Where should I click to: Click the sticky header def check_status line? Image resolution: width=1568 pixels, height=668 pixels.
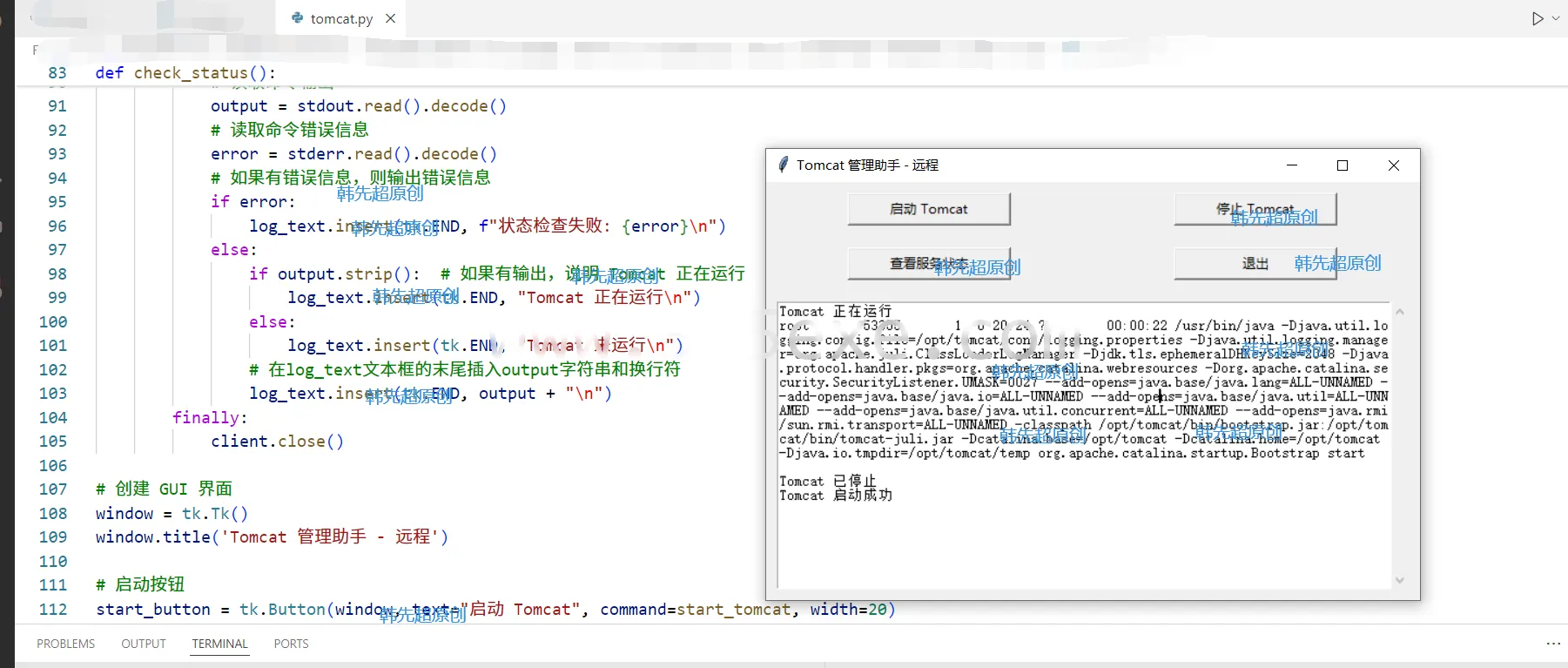185,73
